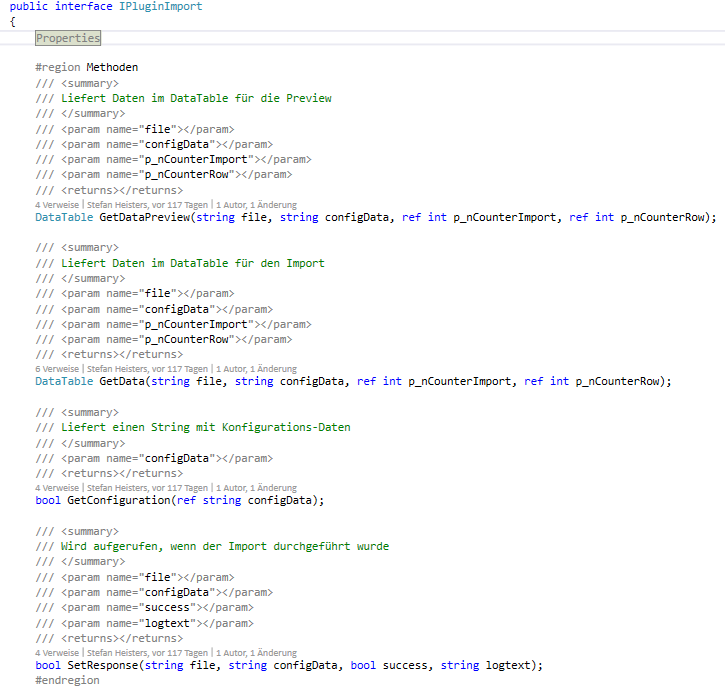725x688 pixels.
Task: Expand the collapsed Properties region
Action: 68,38
